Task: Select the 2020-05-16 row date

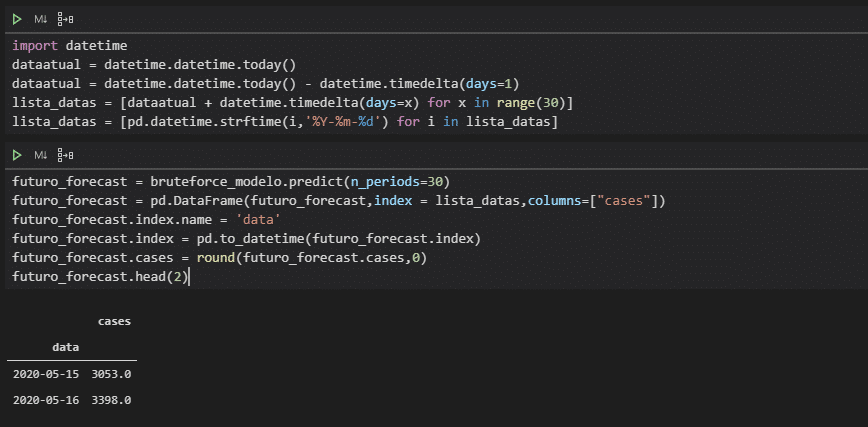Action: tap(46, 400)
